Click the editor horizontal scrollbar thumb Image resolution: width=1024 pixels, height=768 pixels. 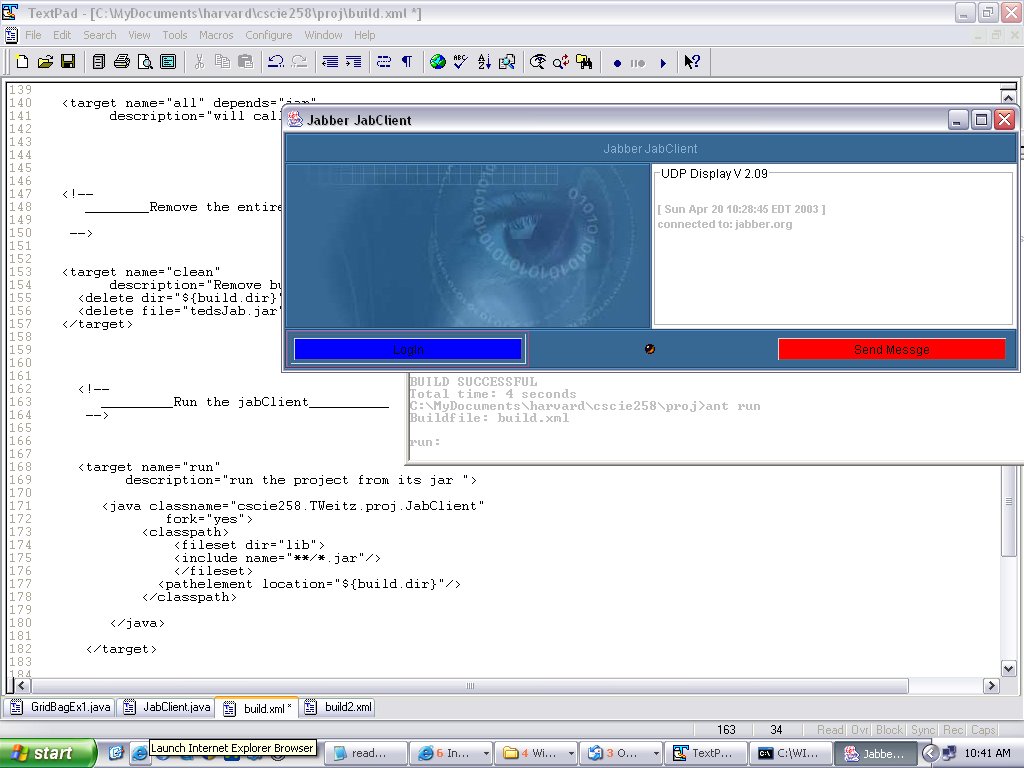[x=470, y=686]
